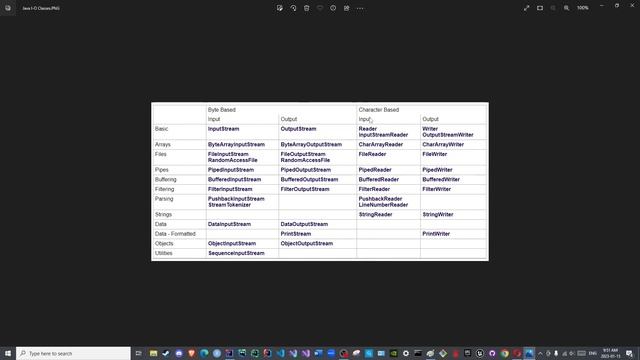Click the PrintWriter text in the image
Viewport: 640px width, 360px height.
(436, 234)
